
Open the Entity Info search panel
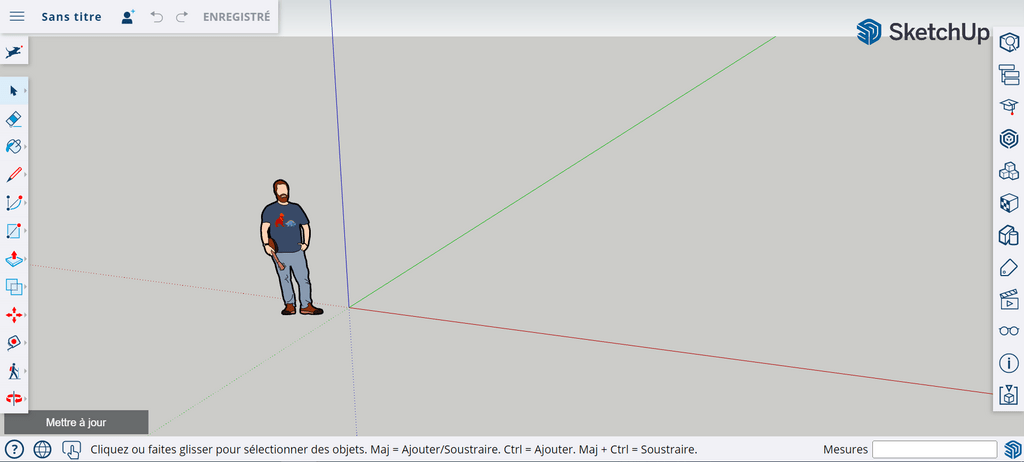tap(1009, 44)
